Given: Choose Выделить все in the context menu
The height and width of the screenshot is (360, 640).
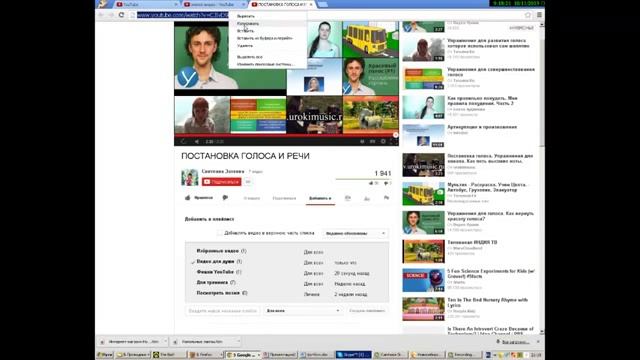Looking at the screenshot, I should point(250,57).
